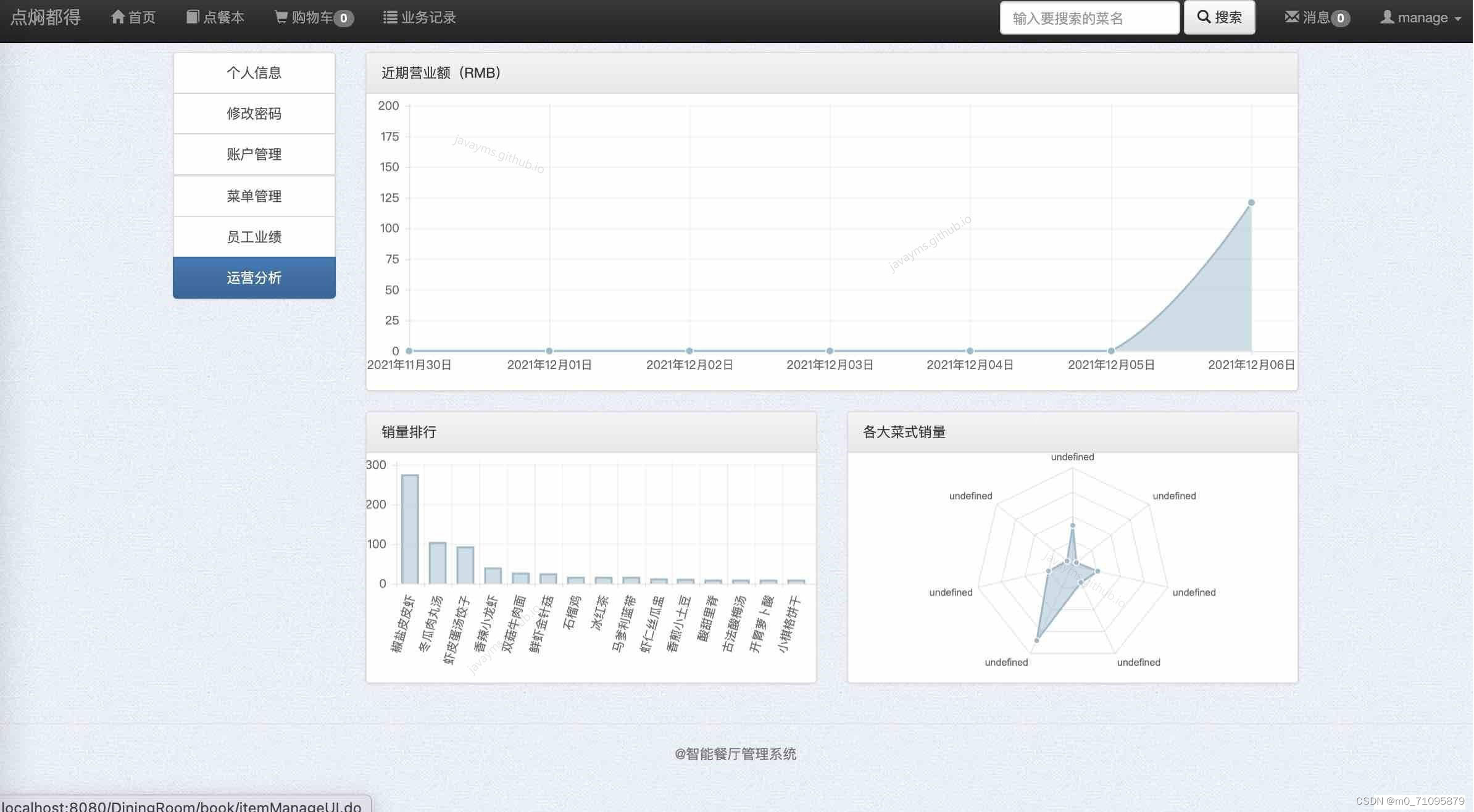Click the 2021年12月06日 revenue data point
This screenshot has height=812, width=1474.
pyautogui.click(x=1251, y=202)
